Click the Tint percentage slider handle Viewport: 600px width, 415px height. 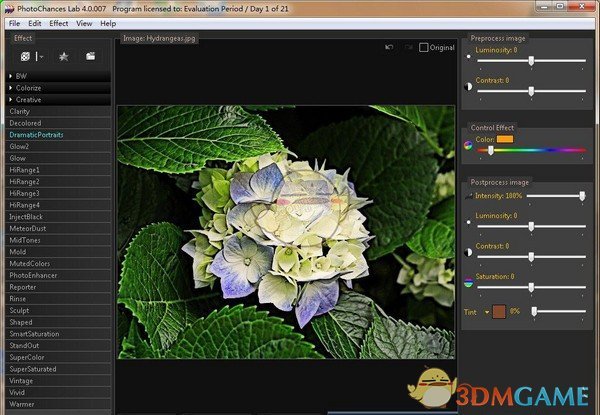(534, 312)
